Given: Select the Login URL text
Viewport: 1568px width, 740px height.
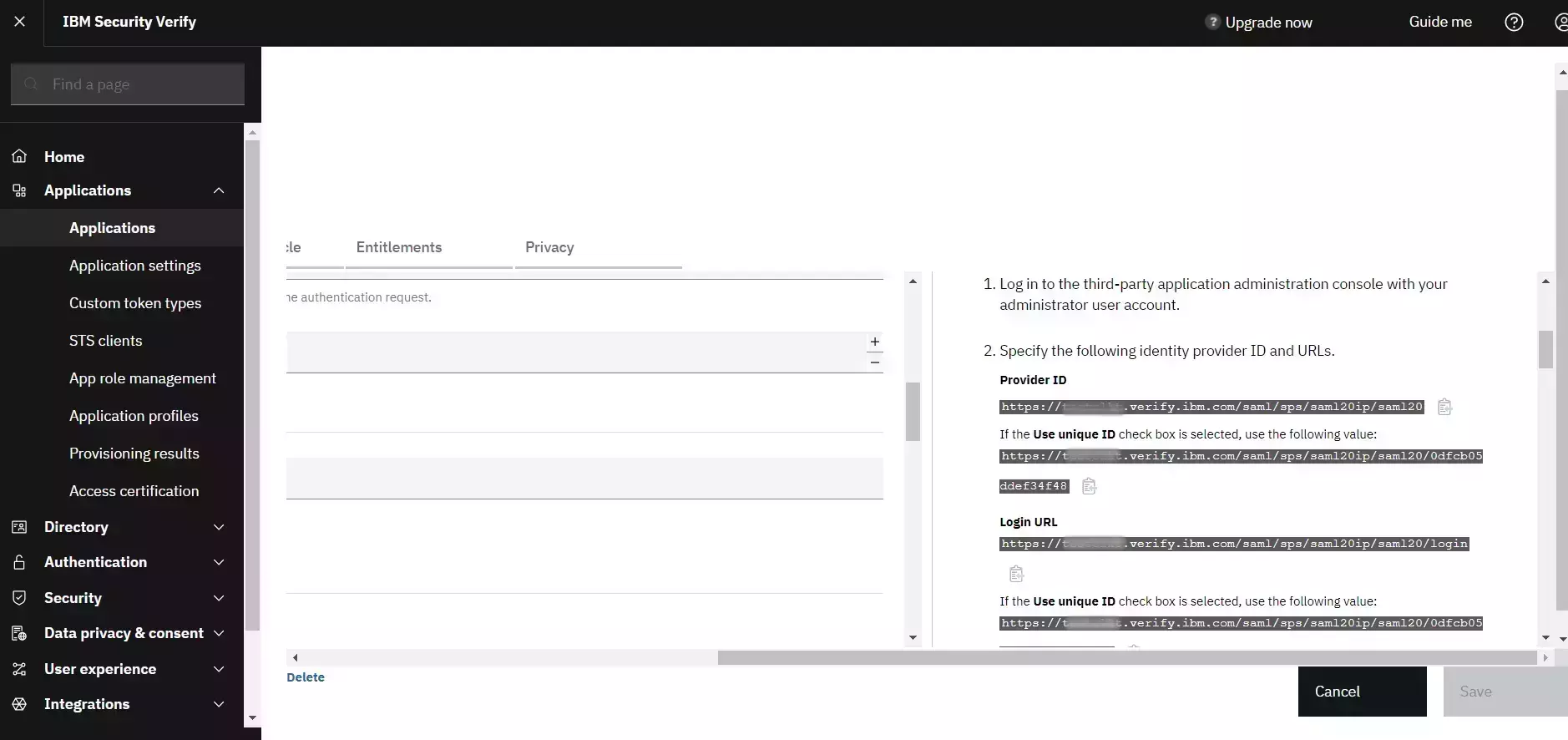Looking at the screenshot, I should pos(1234,544).
